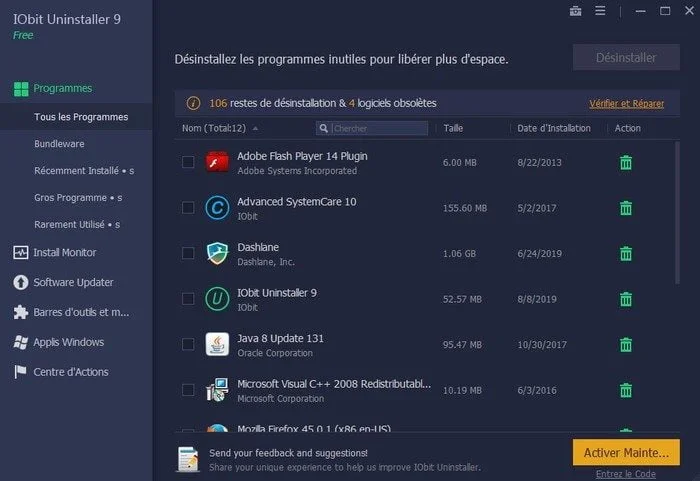The height and width of the screenshot is (481, 700).
Task: Click the Activer Mainte... button
Action: point(626,452)
